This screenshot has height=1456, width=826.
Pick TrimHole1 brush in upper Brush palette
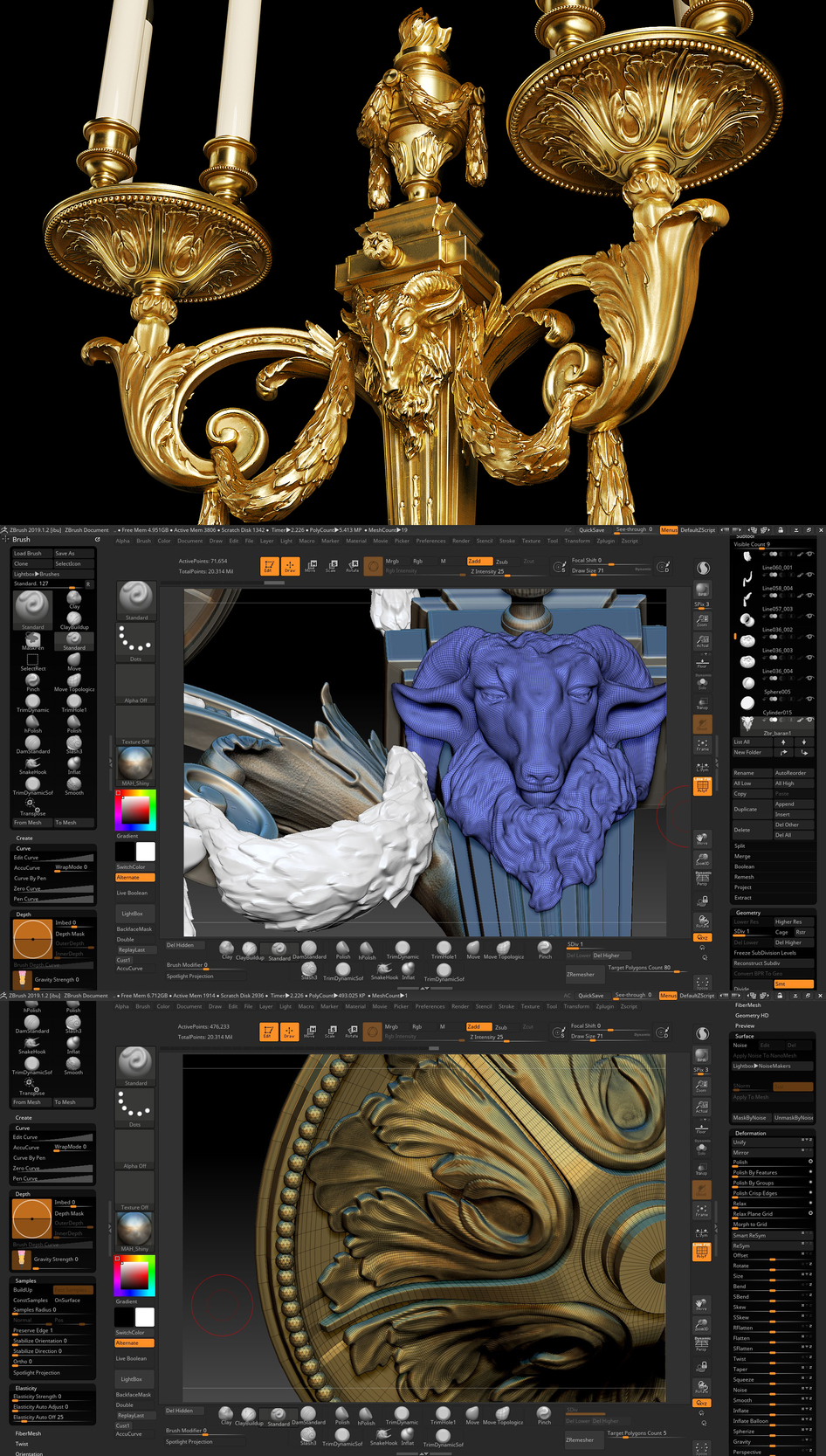tap(74, 703)
